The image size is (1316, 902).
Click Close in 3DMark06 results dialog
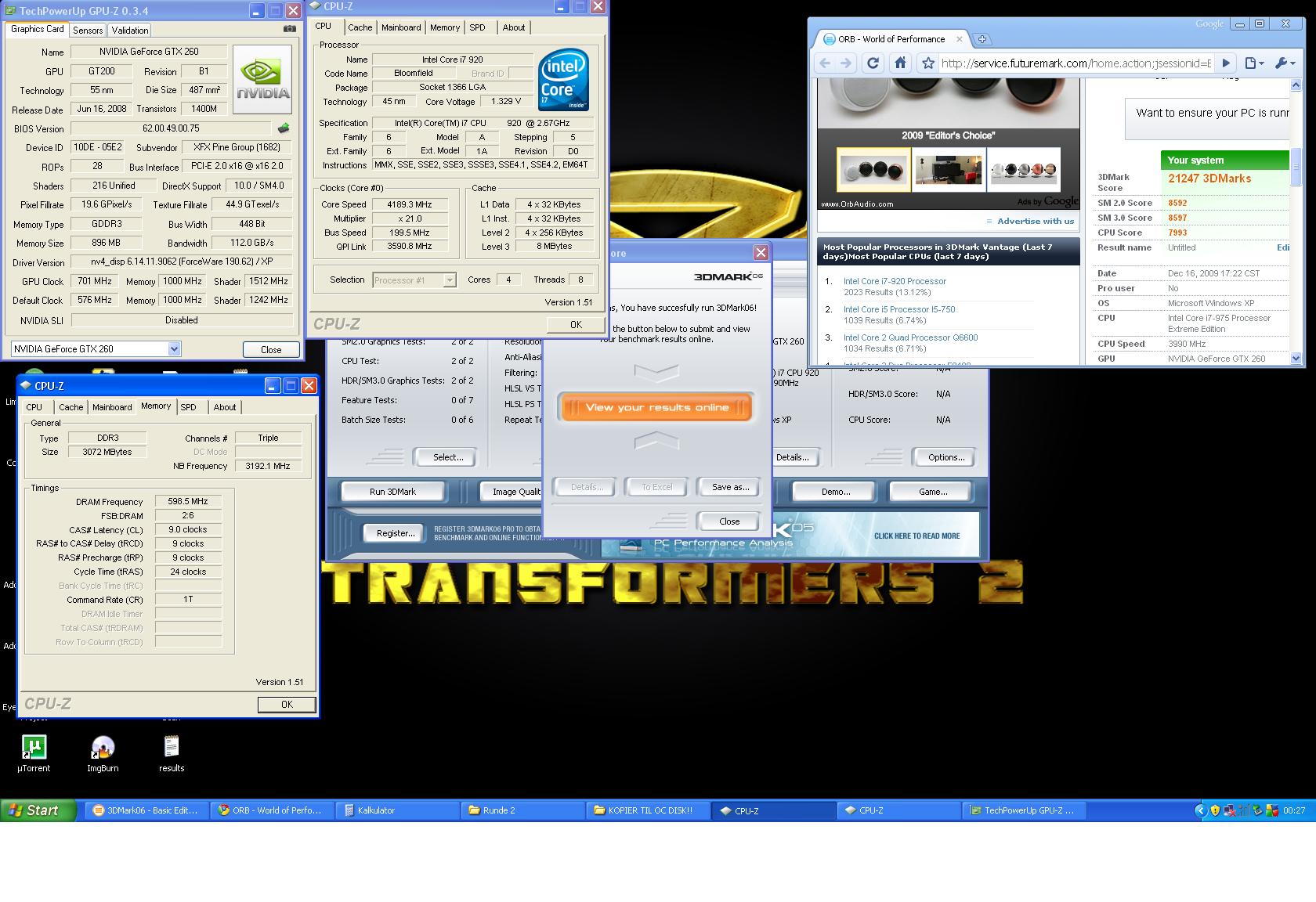tap(729, 521)
